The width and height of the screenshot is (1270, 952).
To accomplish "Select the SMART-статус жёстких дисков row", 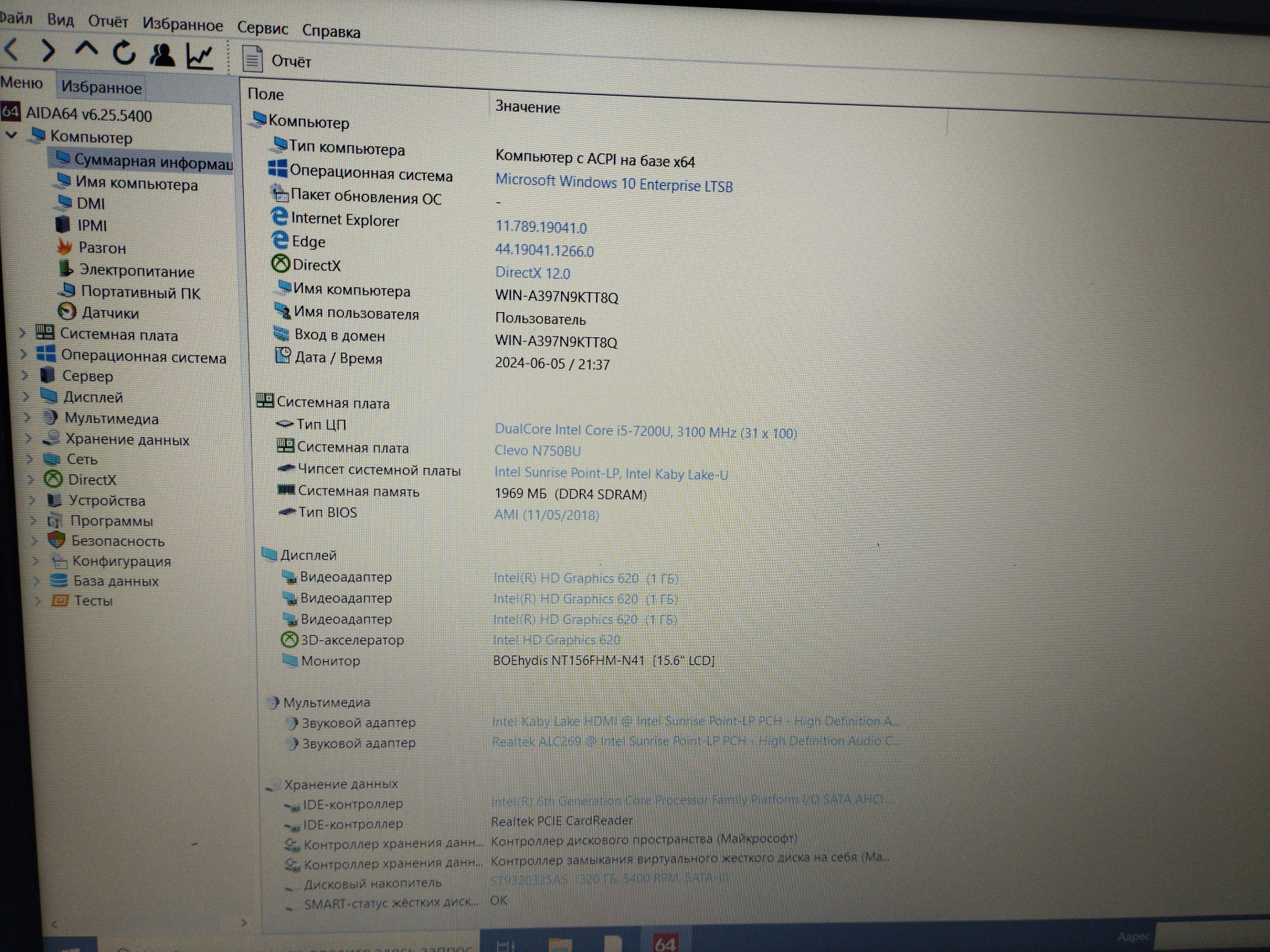I will coord(396,902).
